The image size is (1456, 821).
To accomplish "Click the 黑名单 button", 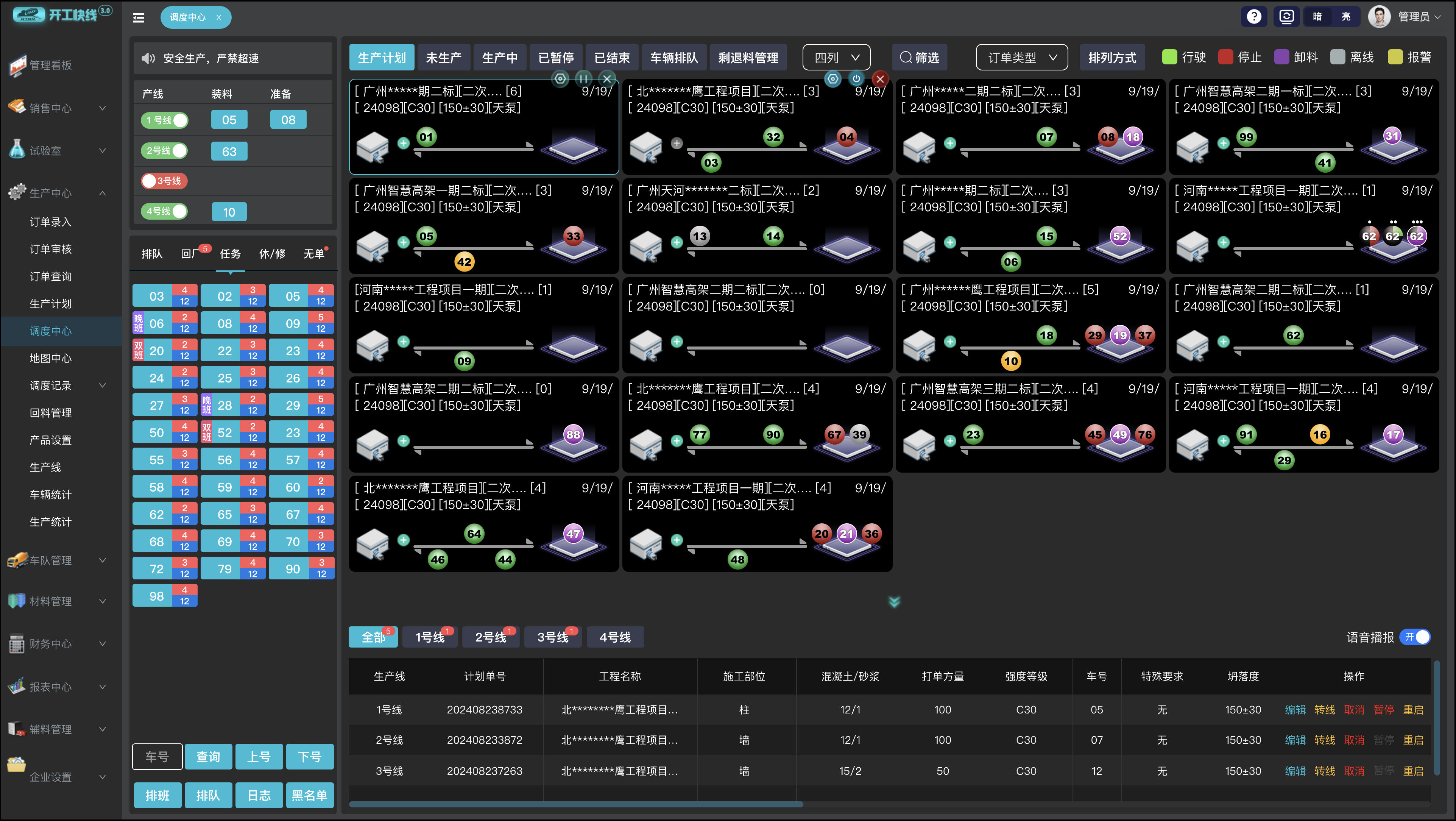I will point(309,796).
